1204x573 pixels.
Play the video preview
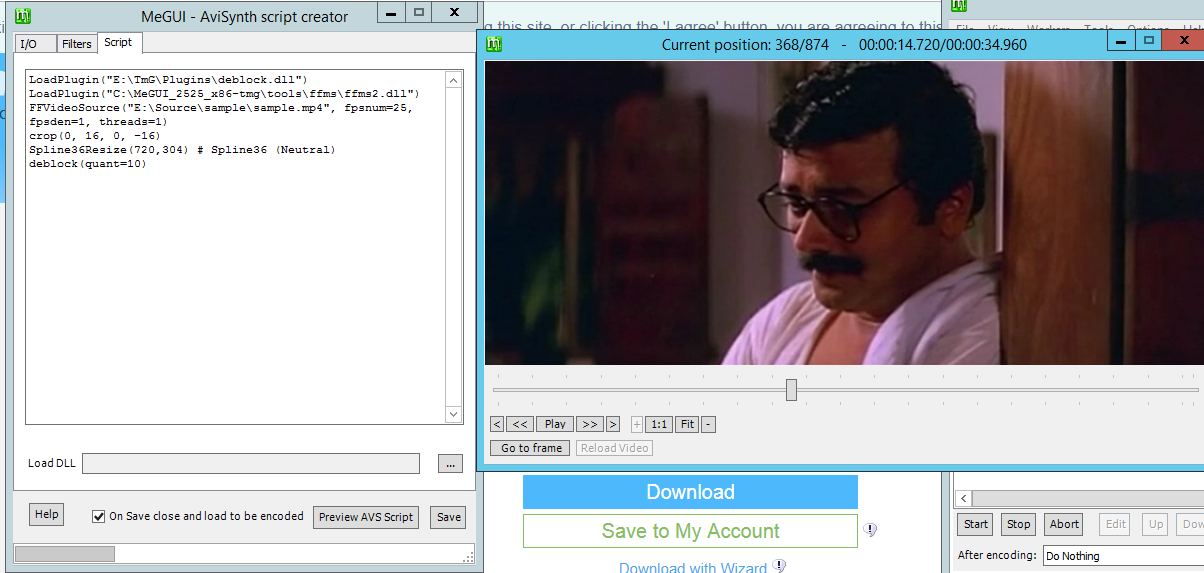click(555, 424)
